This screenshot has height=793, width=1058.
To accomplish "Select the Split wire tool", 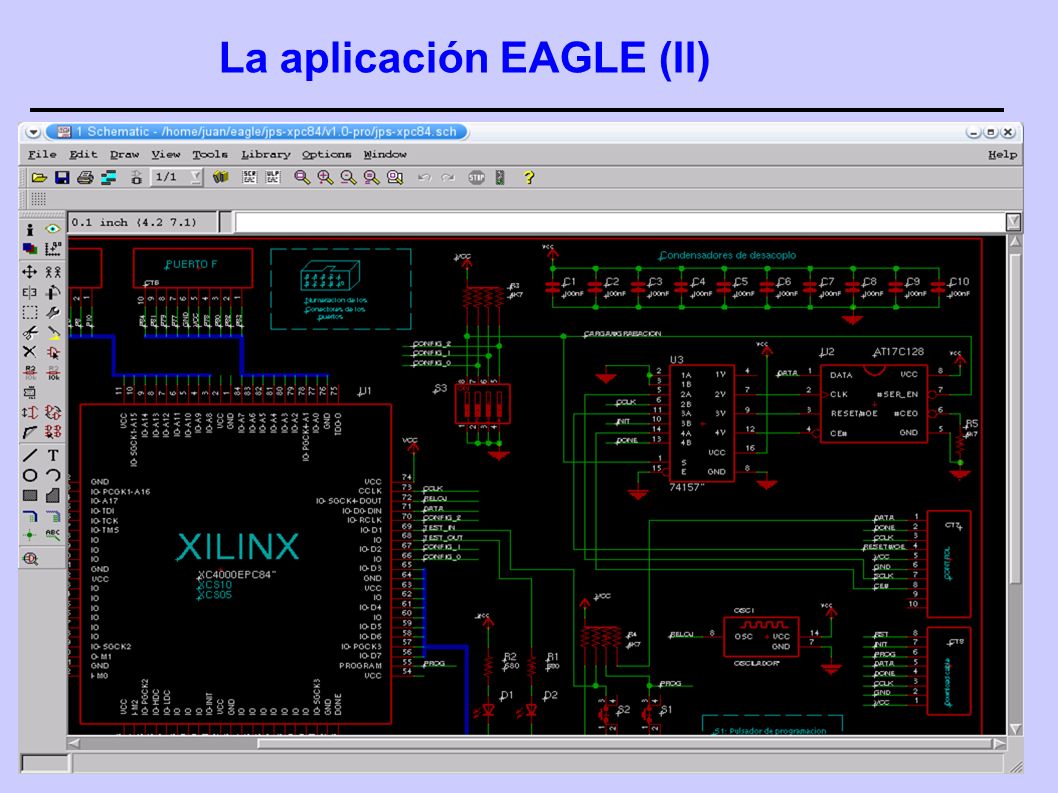I will [x=30, y=432].
